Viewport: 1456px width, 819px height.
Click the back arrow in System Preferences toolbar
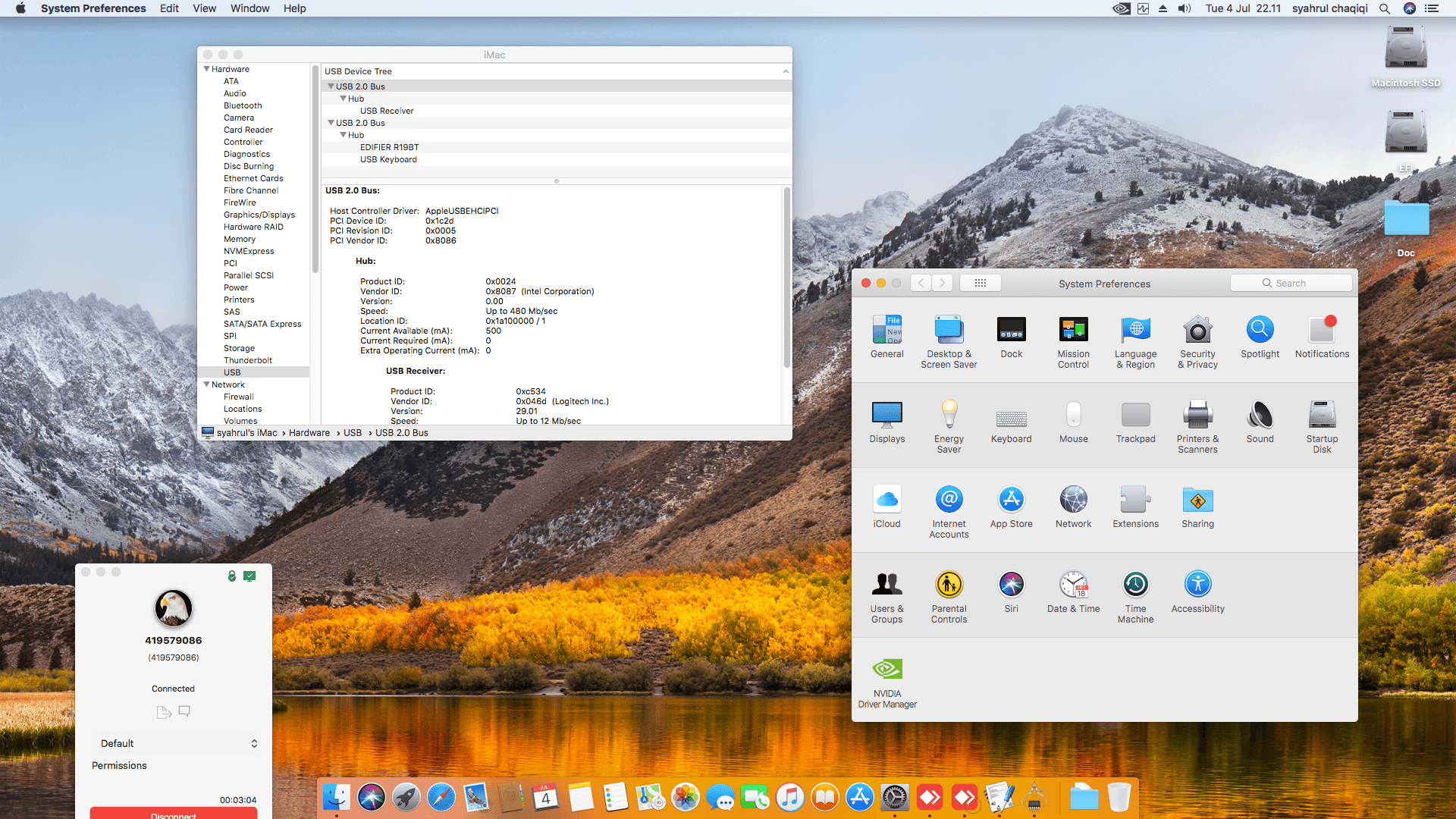click(x=920, y=282)
